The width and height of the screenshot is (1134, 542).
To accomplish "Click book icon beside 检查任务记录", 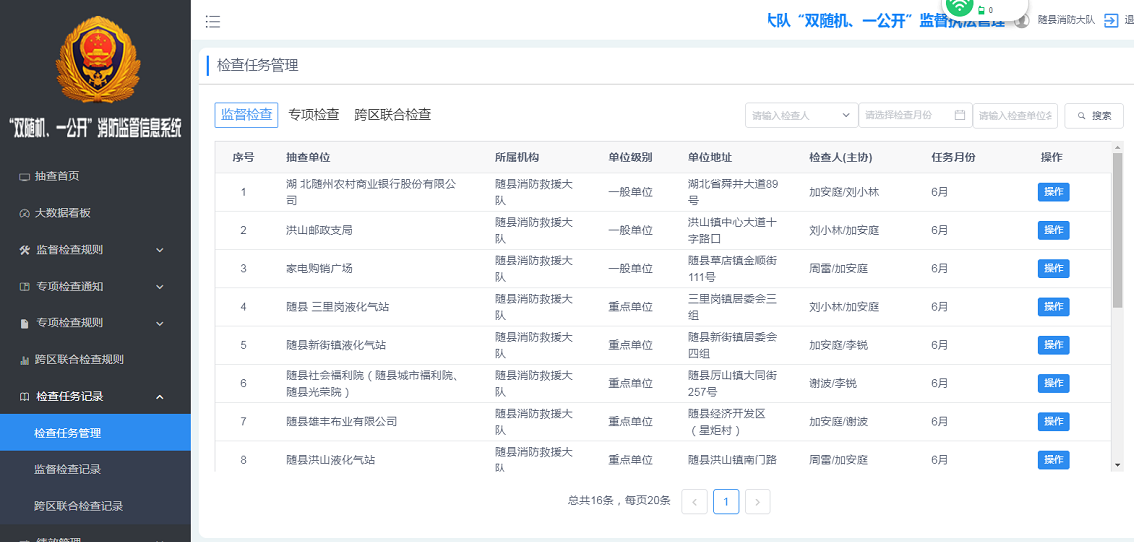I will pos(24,397).
